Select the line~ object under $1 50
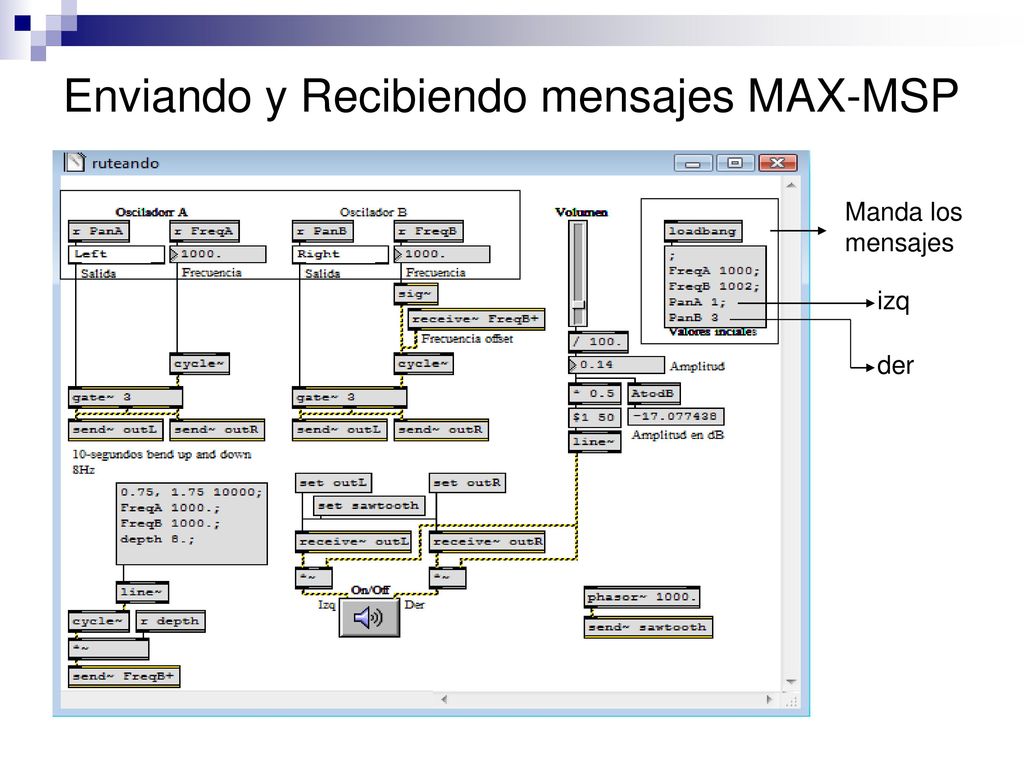The height and width of the screenshot is (768, 1024). 594,442
